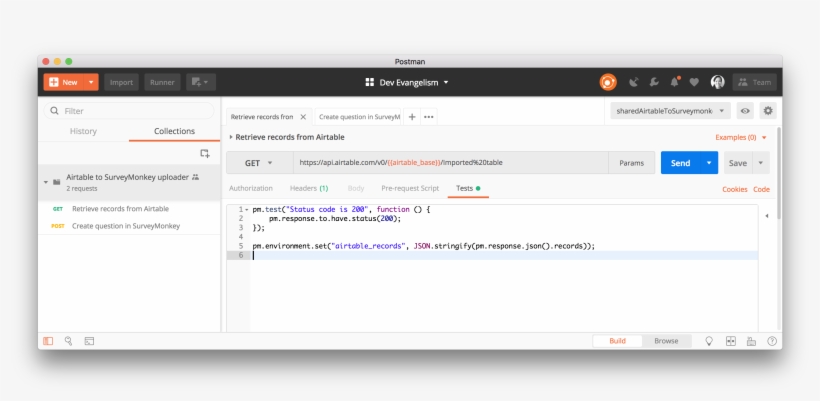Open the Code link
The height and width of the screenshot is (401, 820).
[x=761, y=189]
